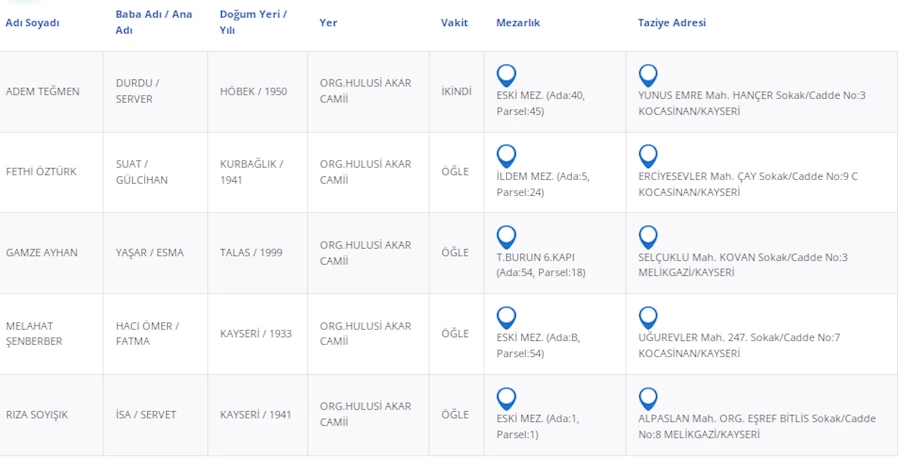Click the Taziye Adresi column header

tap(671, 23)
